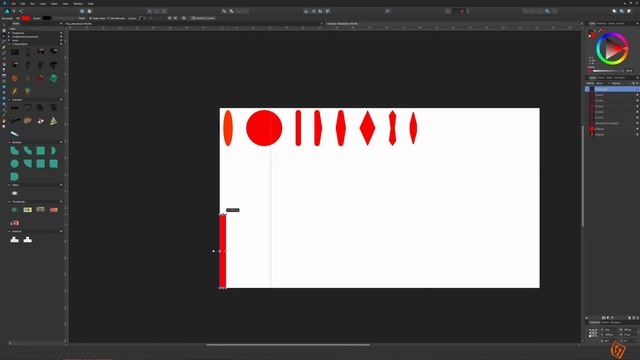Image resolution: width=640 pixels, height=360 pixels.
Task: Select the teal circle asset thumbnail
Action: click(x=15, y=164)
